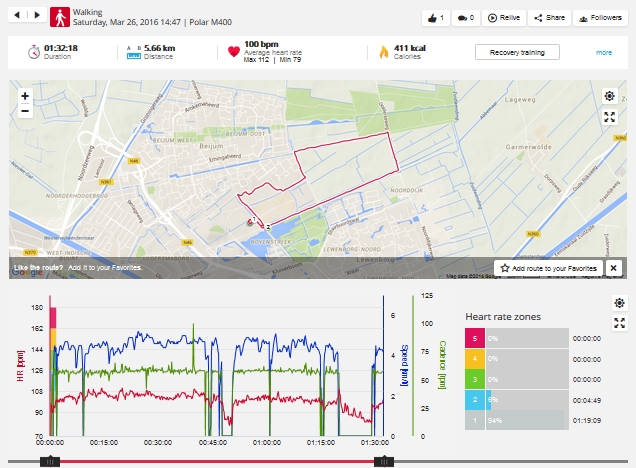The height and width of the screenshot is (468, 636).
Task: Open the Share options
Action: (x=549, y=18)
